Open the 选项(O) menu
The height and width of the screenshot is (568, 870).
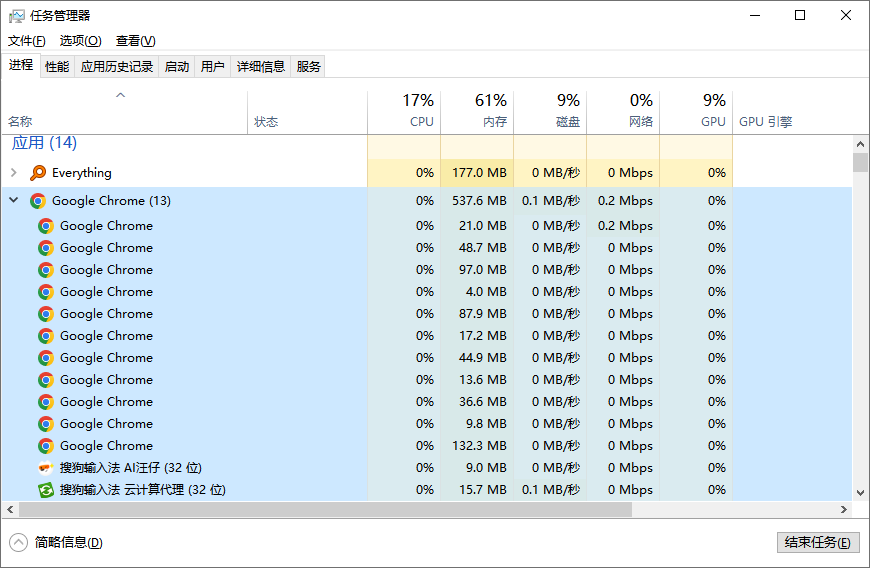80,41
